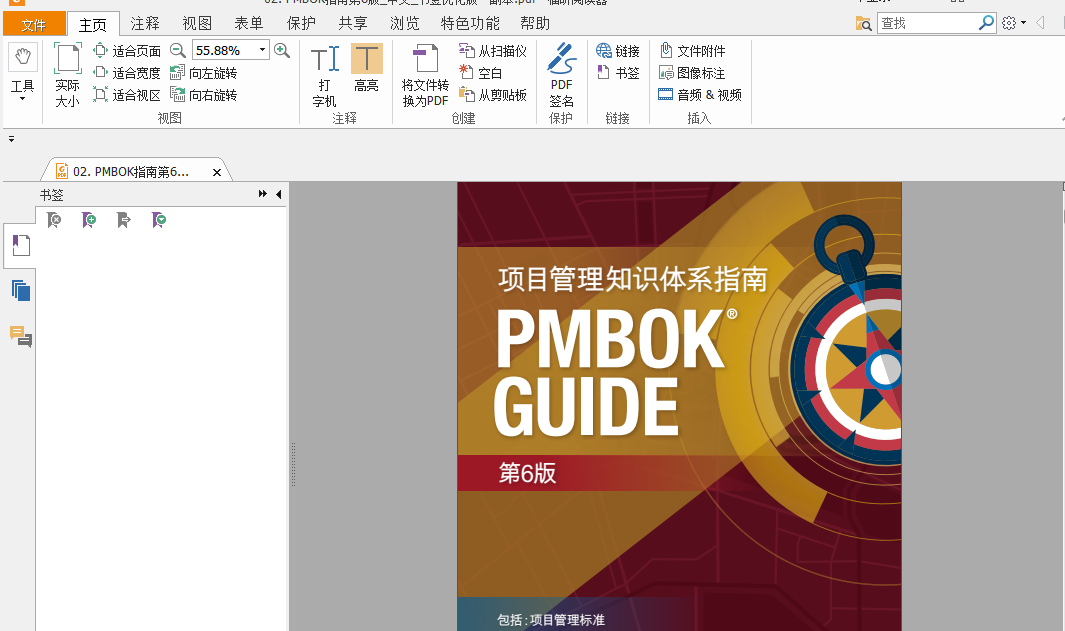Screen dimensions: 1065x631
Task: Open the Comments side panel
Action: point(21,336)
